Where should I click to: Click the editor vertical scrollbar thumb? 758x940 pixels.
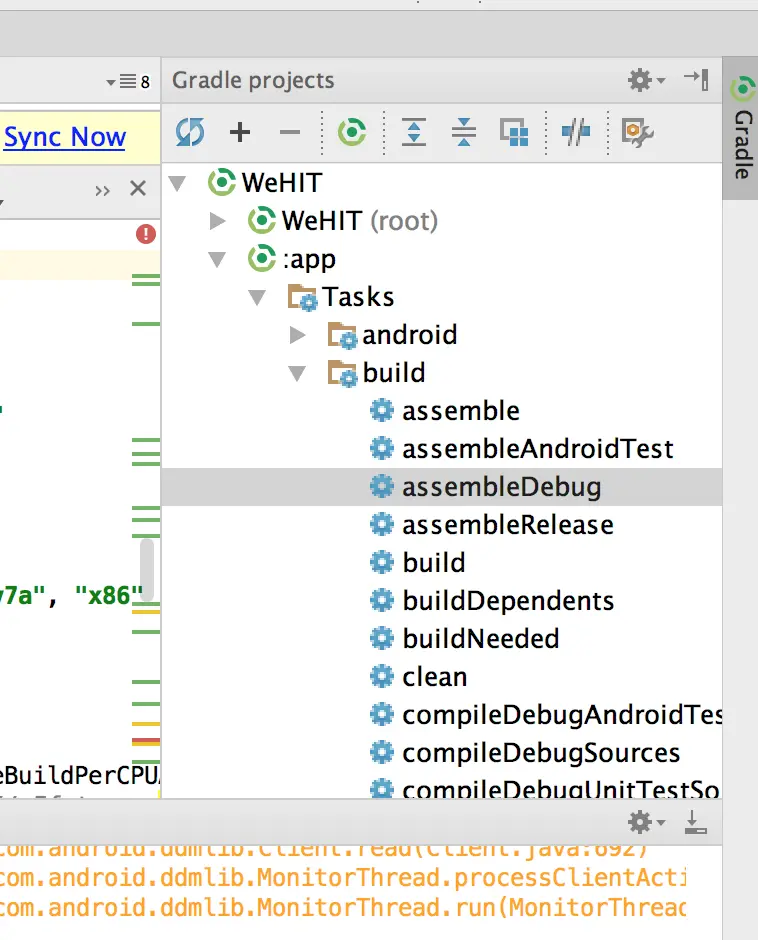pyautogui.click(x=147, y=568)
